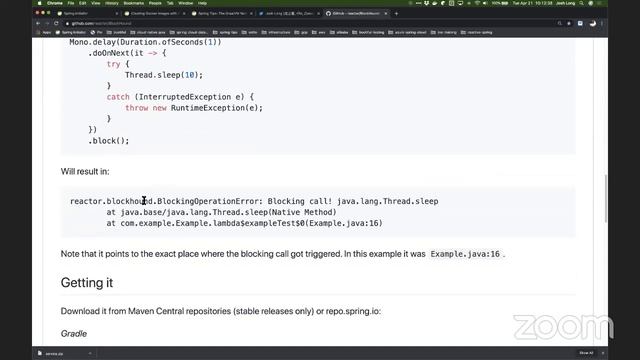This screenshot has width=640, height=360.
Task: Click the Wi-Fi status icon
Action: (x=477, y=3)
